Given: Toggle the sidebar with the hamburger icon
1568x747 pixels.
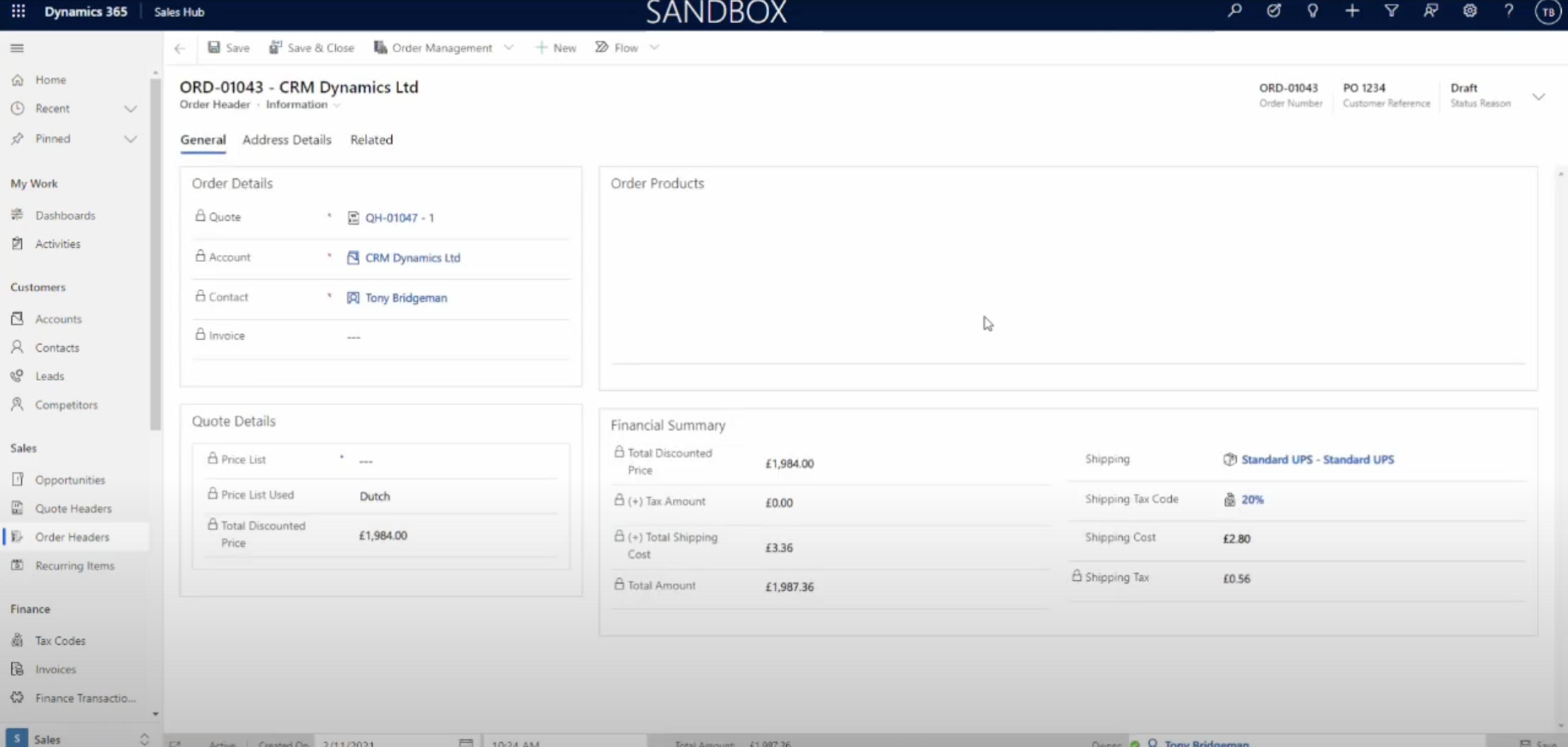Looking at the screenshot, I should pyautogui.click(x=17, y=47).
